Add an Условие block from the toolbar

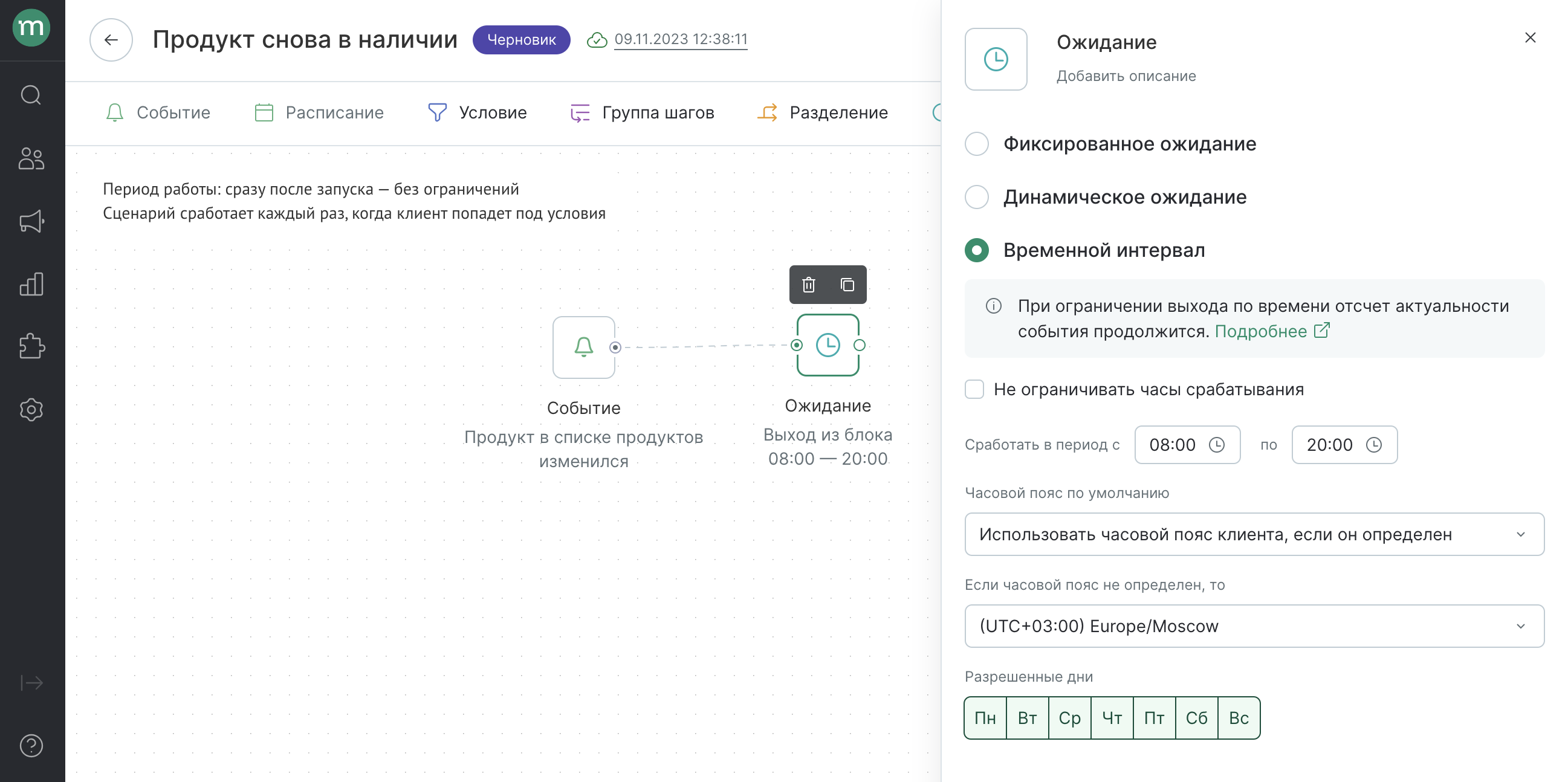477,113
